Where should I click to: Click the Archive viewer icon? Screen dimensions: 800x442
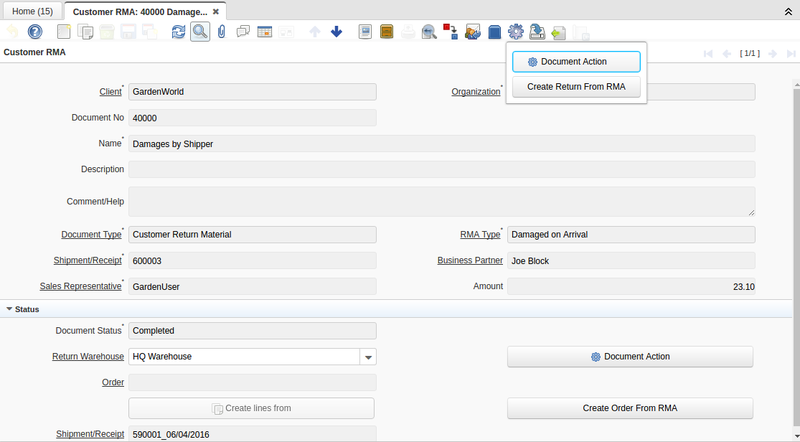click(386, 32)
